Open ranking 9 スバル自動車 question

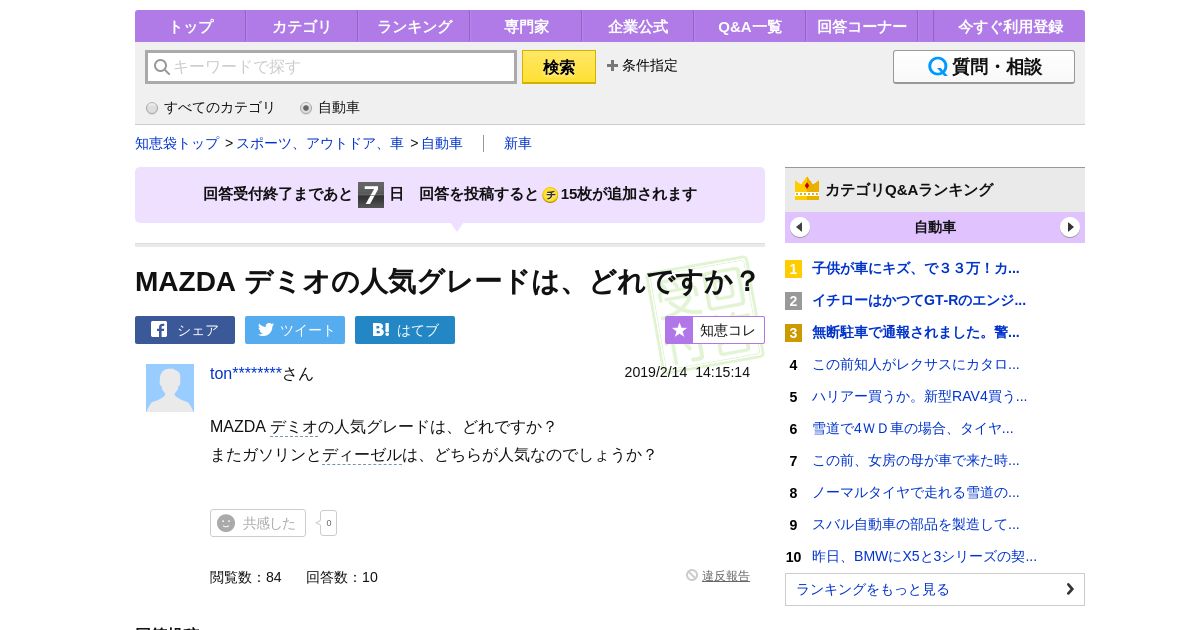[916, 524]
